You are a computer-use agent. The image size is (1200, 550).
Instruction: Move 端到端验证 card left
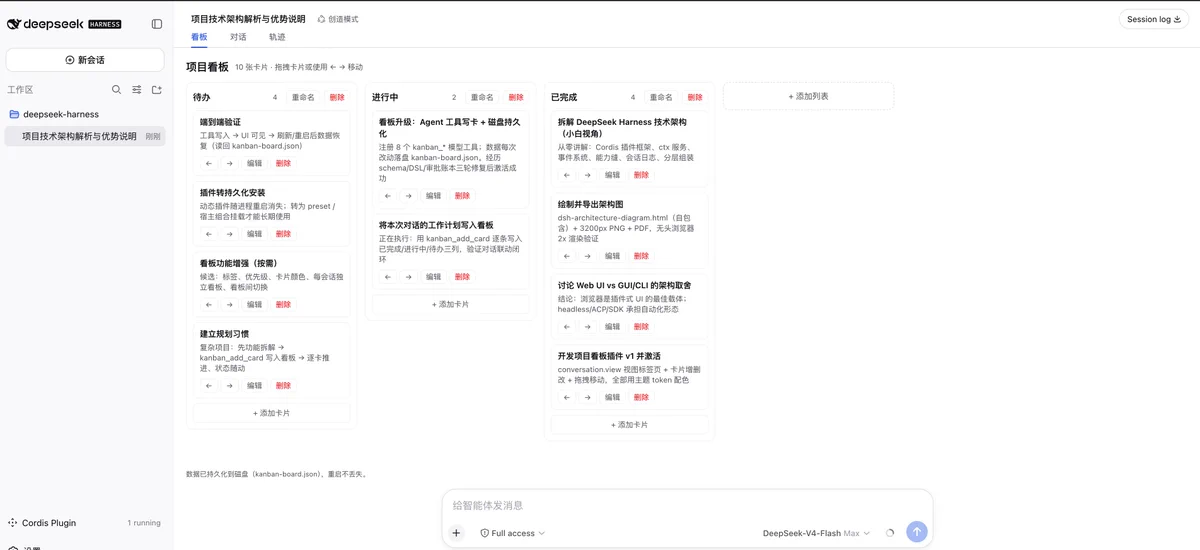(209, 163)
